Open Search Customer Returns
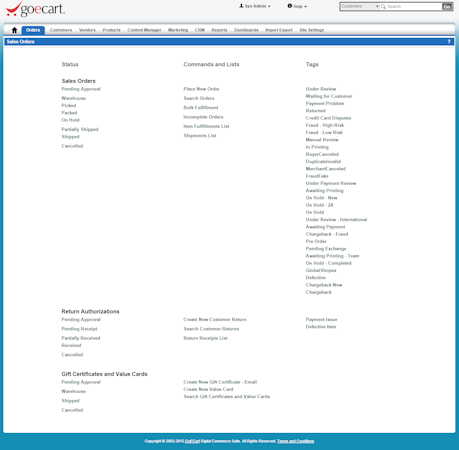This screenshot has width=459, height=450. (211, 329)
